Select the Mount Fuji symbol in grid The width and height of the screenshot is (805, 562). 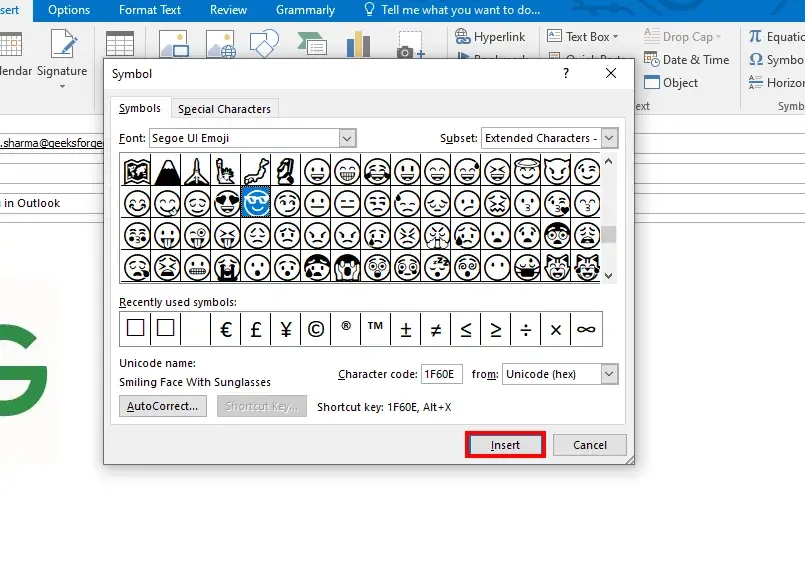click(167, 171)
